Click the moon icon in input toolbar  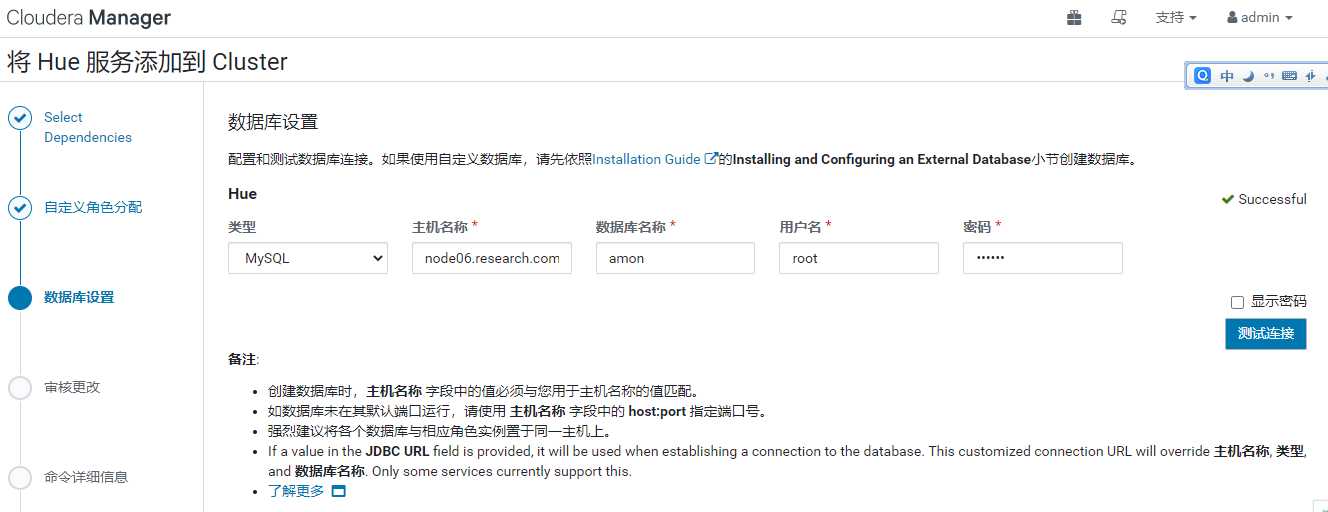(1248, 76)
